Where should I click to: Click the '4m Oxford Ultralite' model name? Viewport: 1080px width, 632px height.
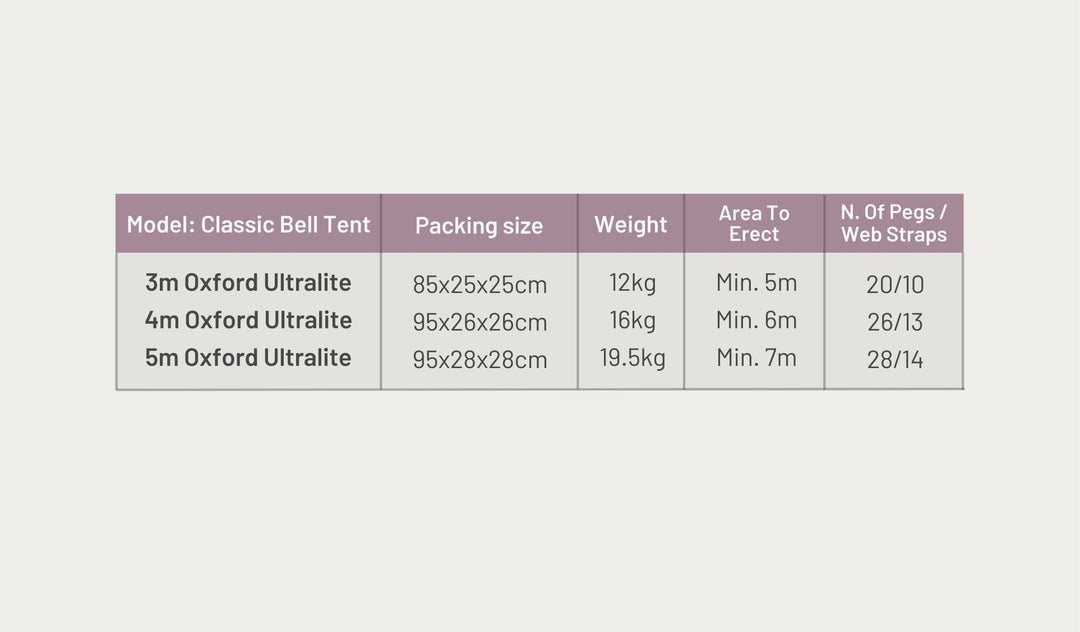coord(248,320)
